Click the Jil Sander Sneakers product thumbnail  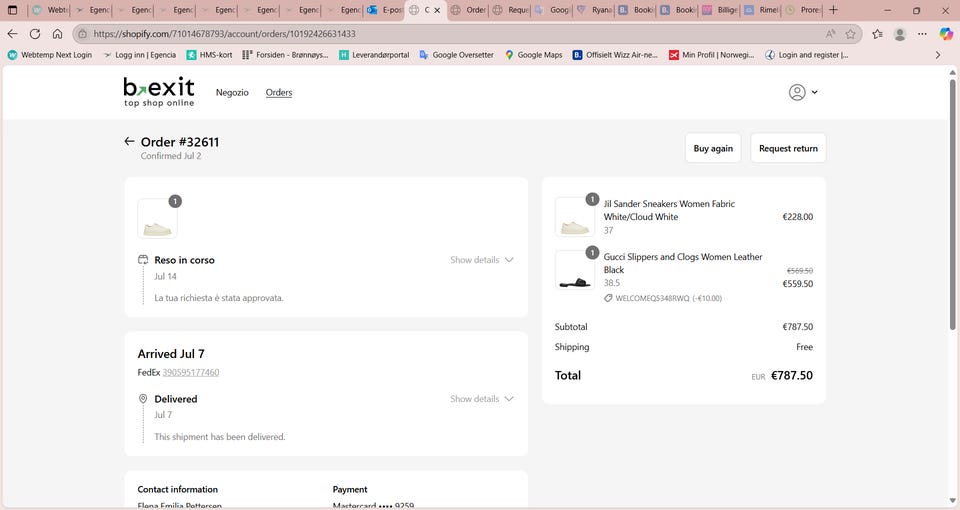574,217
